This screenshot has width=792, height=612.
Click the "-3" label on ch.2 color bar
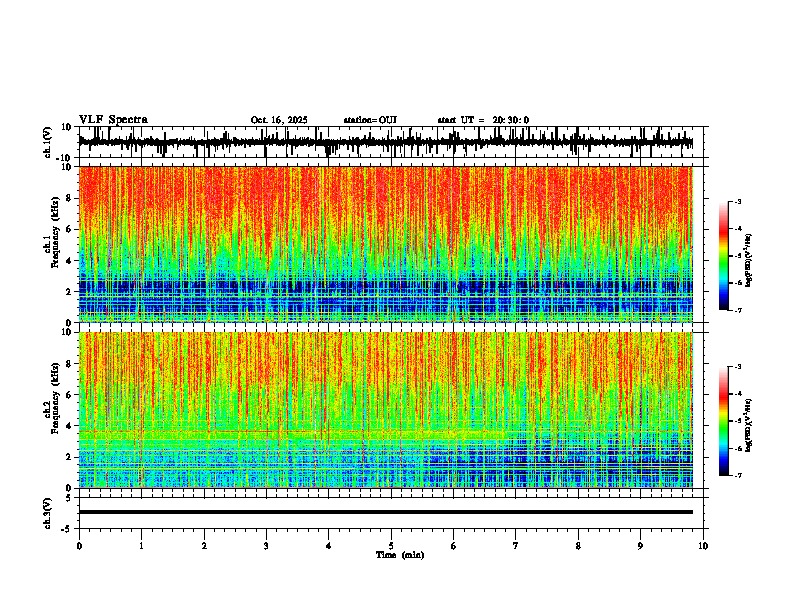tap(738, 367)
